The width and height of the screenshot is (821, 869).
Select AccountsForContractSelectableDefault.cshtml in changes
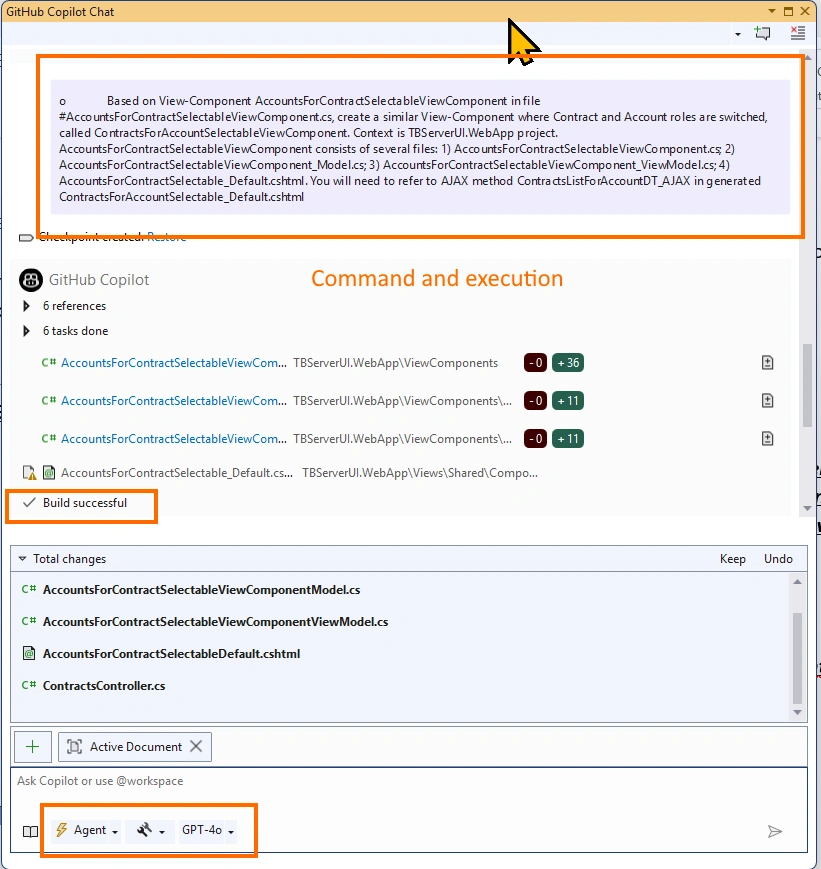coord(171,654)
